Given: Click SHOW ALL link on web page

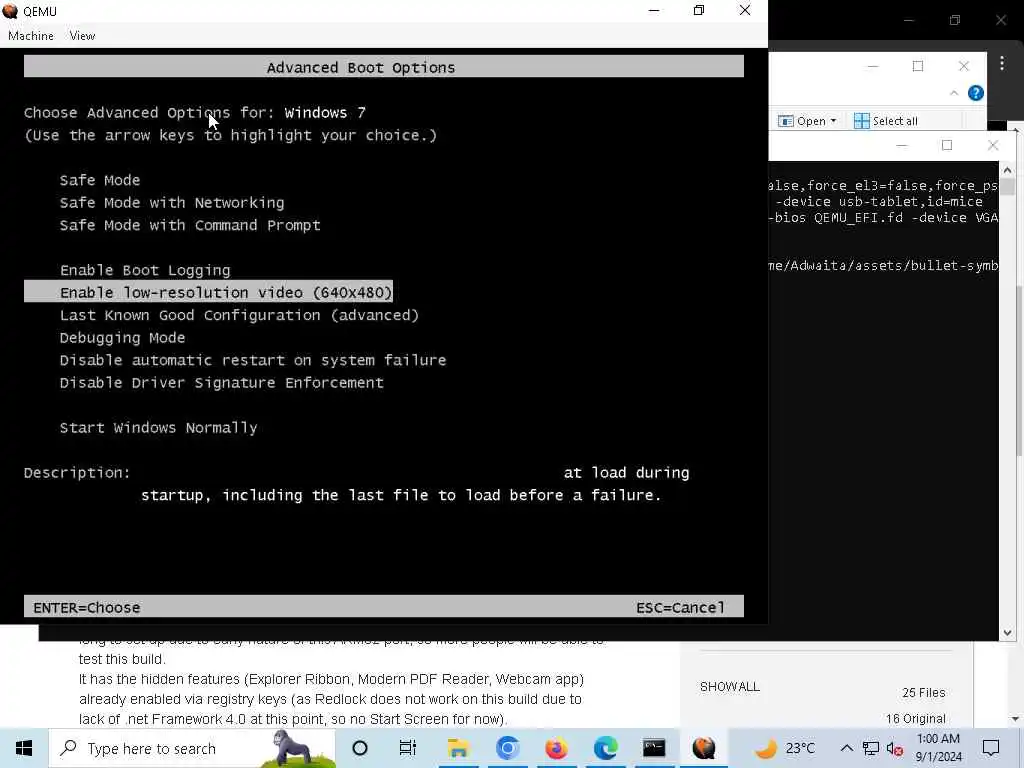Looking at the screenshot, I should (x=729, y=687).
